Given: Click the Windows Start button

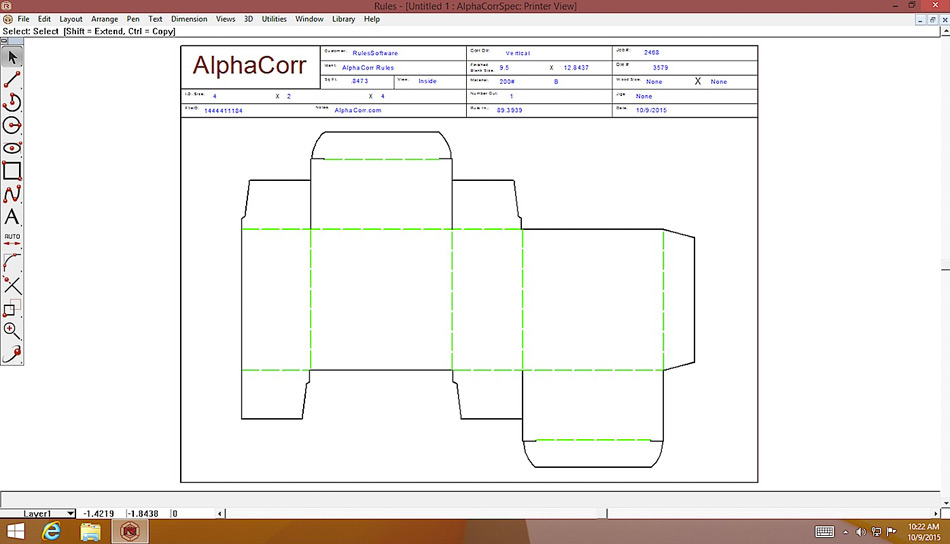Looking at the screenshot, I should (16, 531).
